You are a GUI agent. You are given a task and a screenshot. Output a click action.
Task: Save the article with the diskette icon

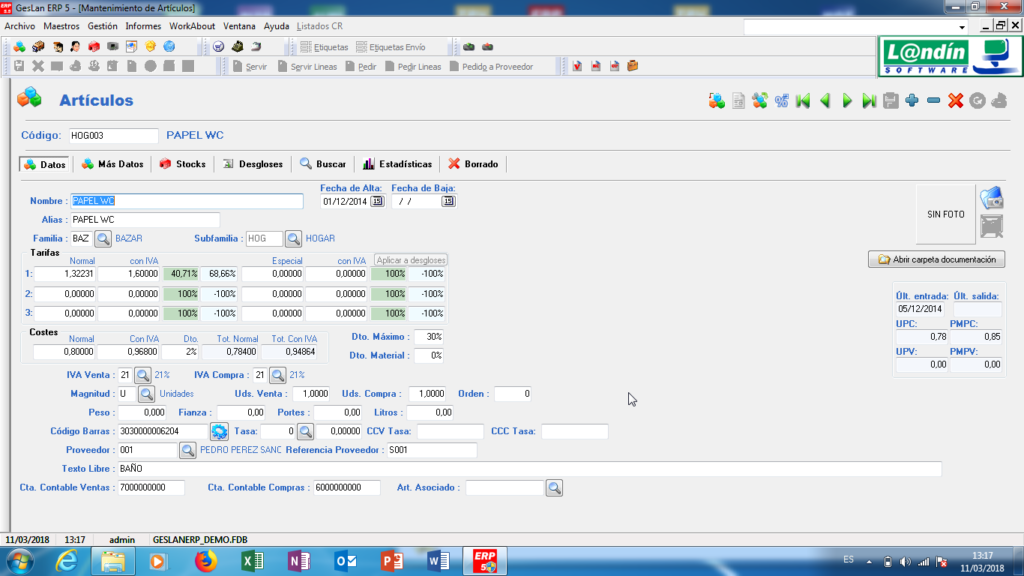click(889, 100)
